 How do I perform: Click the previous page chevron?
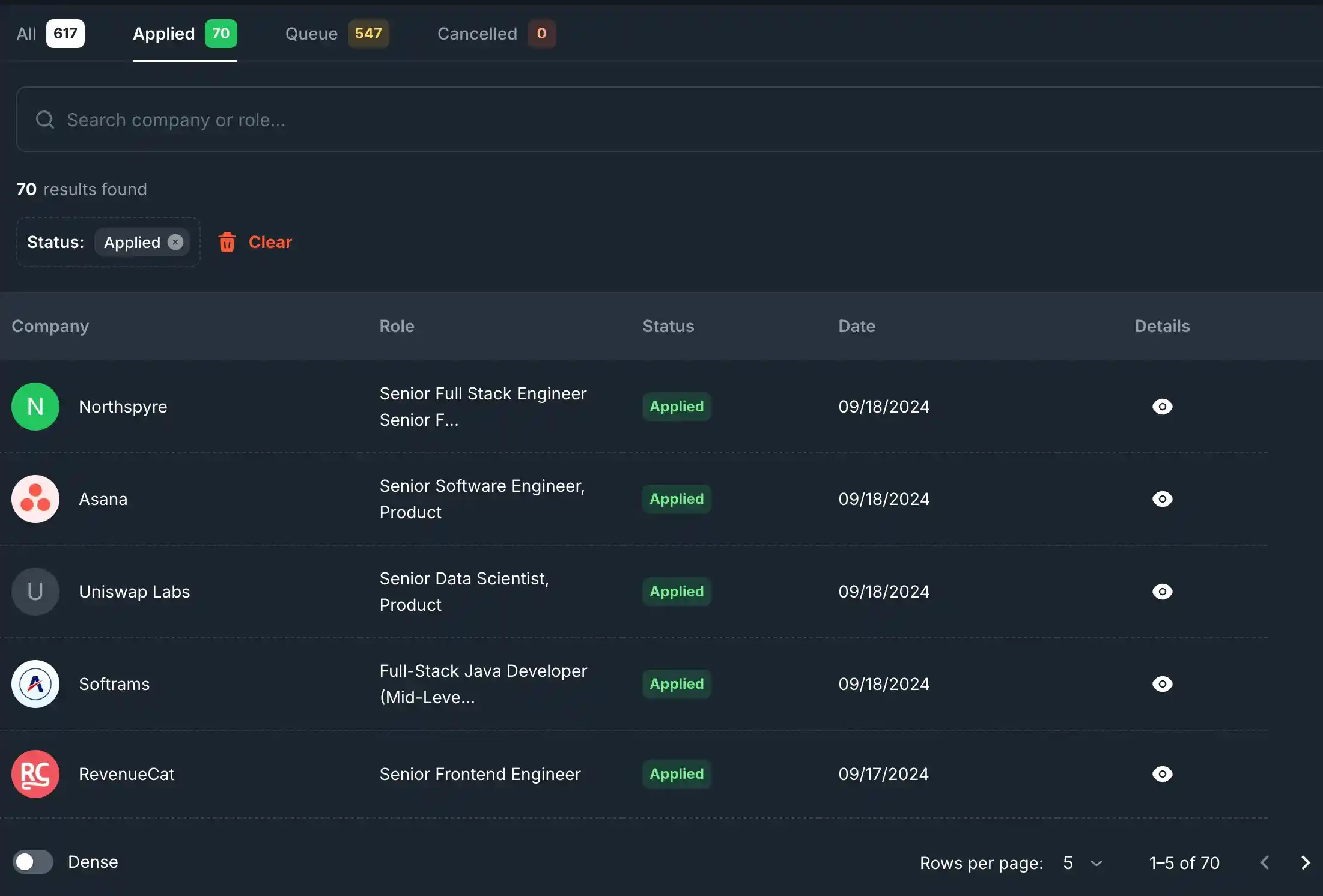pos(1264,862)
